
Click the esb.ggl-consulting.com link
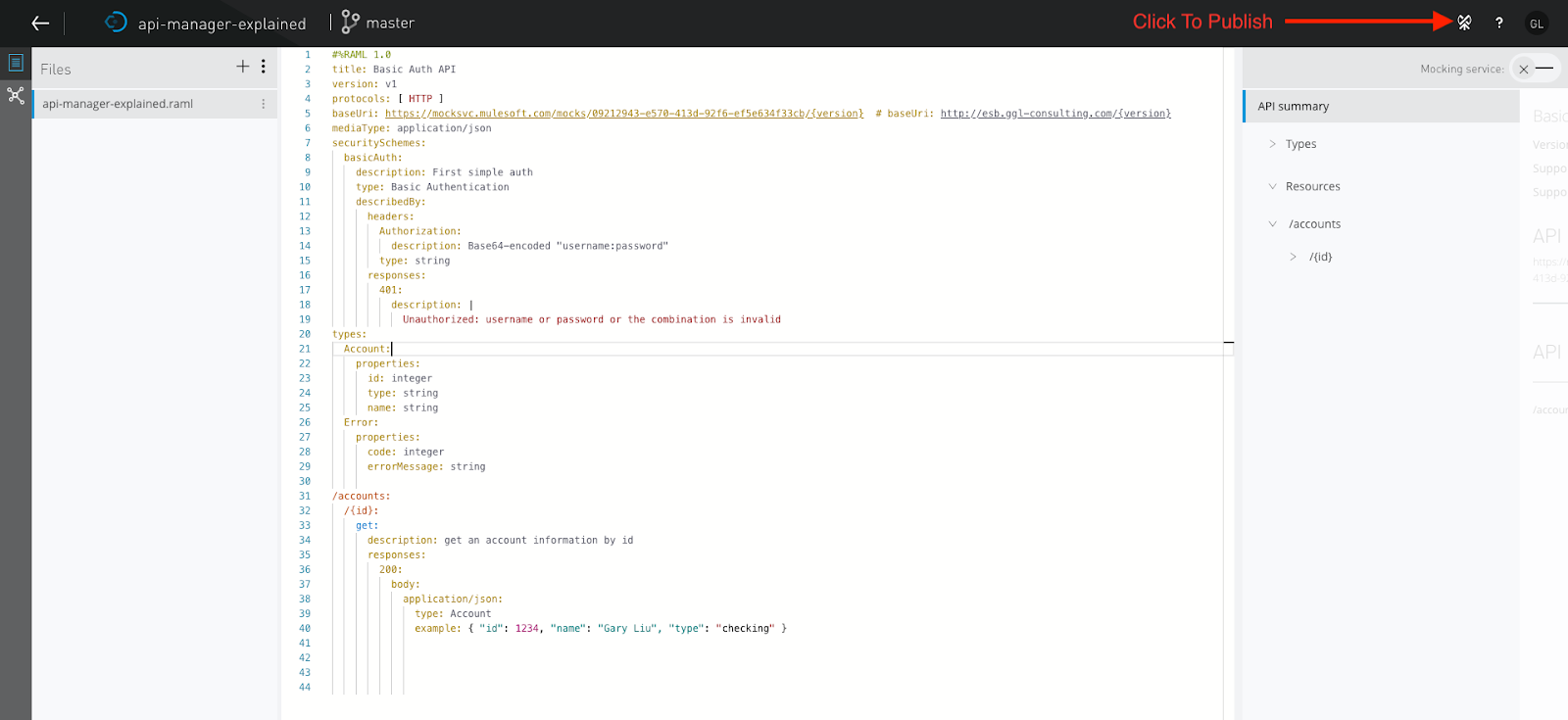(x=1055, y=114)
